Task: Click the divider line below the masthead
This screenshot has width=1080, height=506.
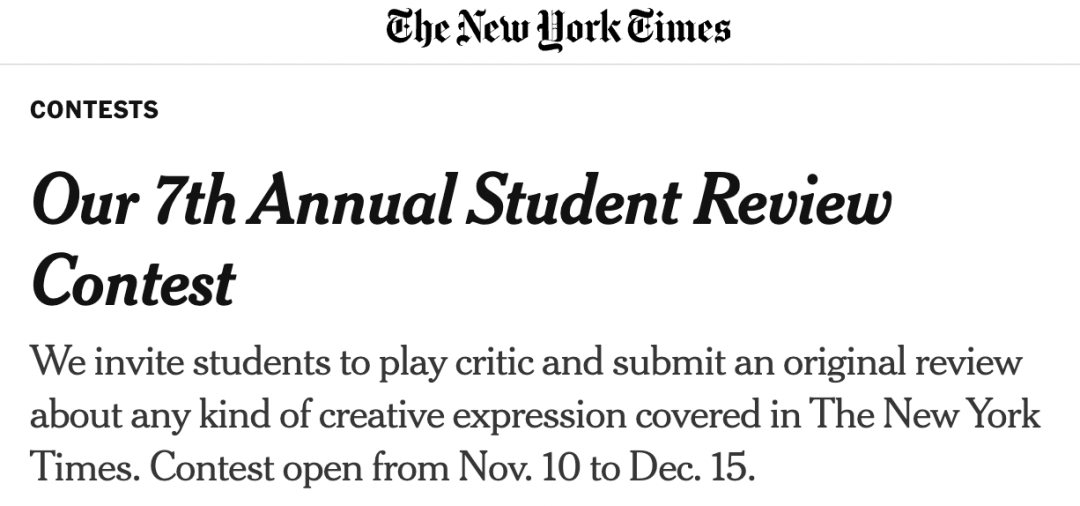Action: coord(540,65)
